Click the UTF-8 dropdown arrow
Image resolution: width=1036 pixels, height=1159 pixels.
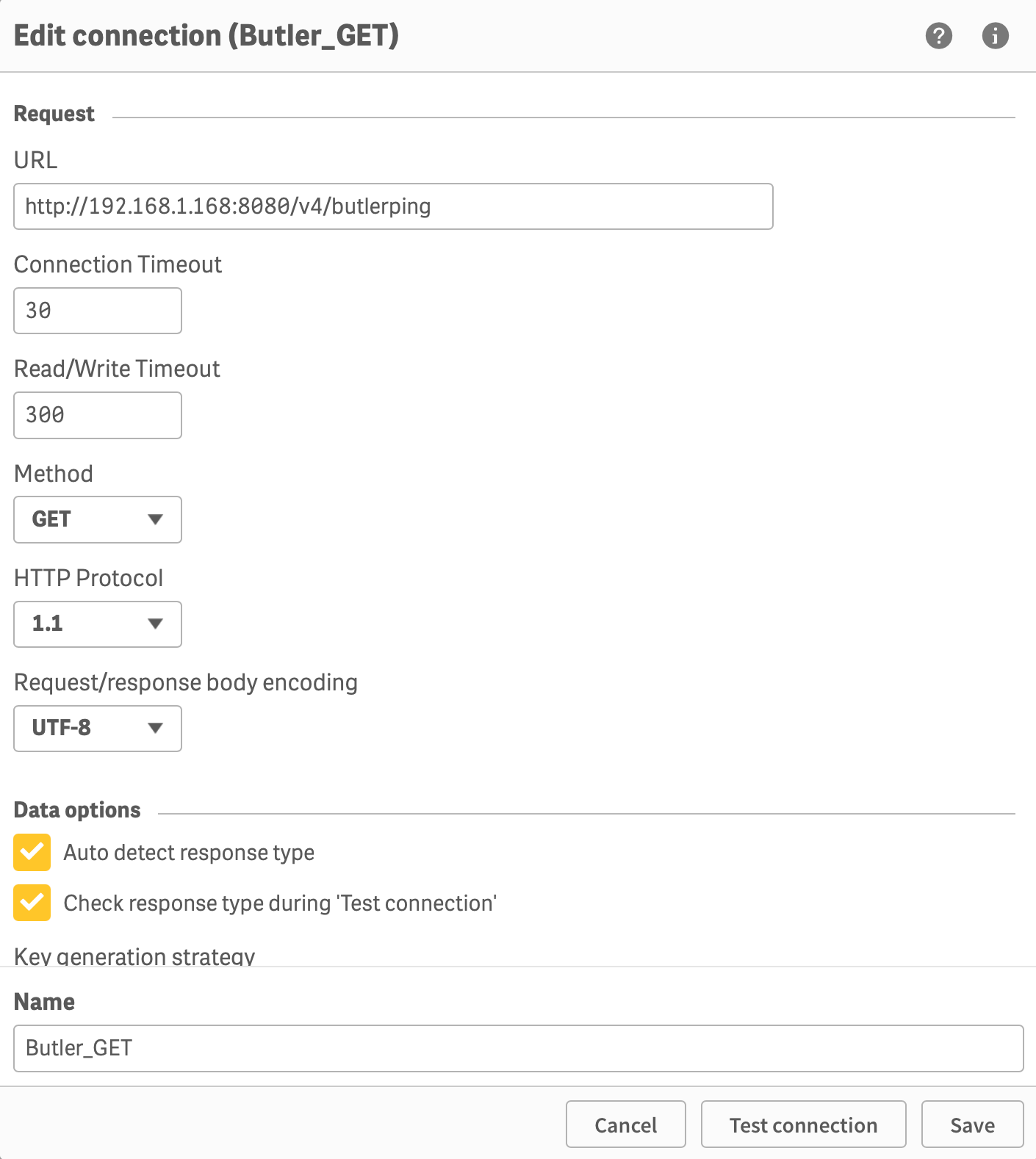tap(155, 728)
